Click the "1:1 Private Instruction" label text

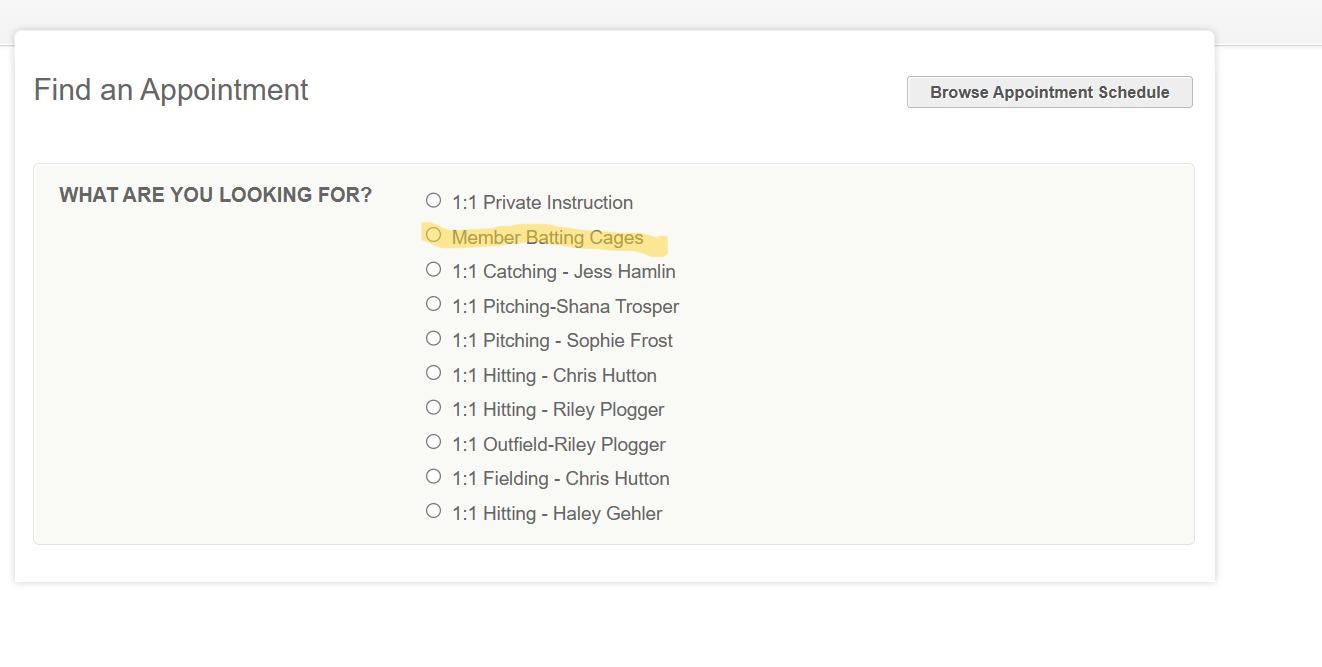[542, 203]
